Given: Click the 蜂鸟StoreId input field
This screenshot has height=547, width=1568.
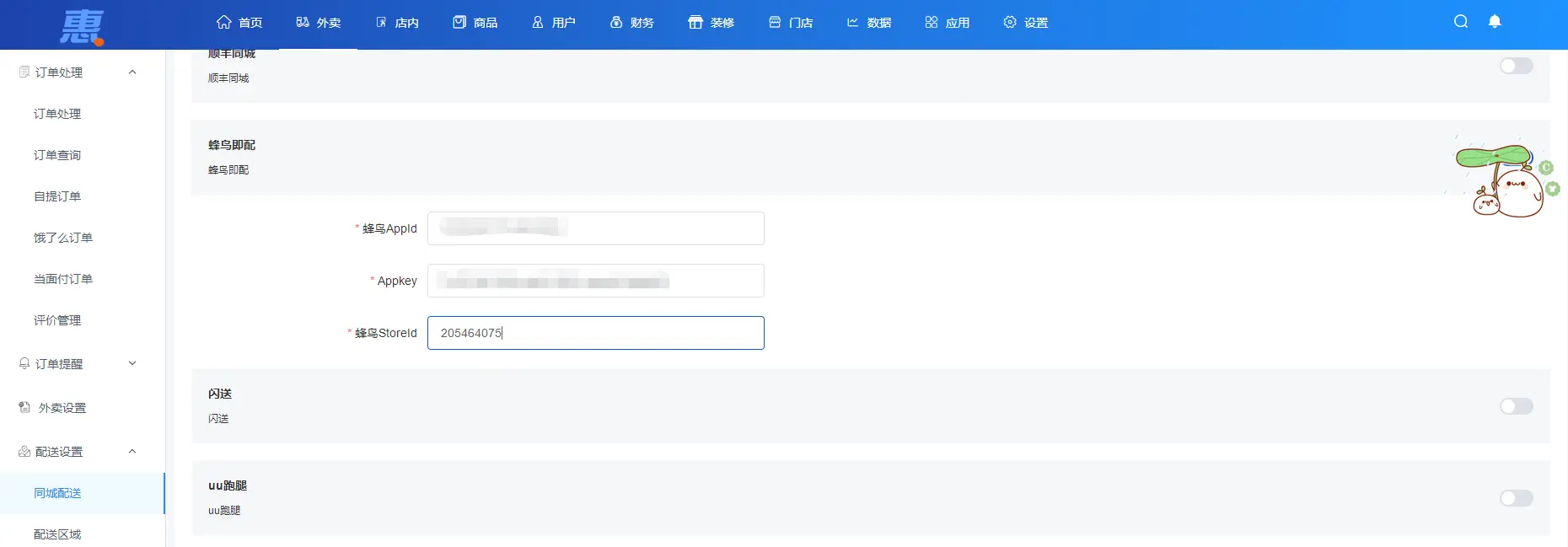Looking at the screenshot, I should click(x=595, y=333).
